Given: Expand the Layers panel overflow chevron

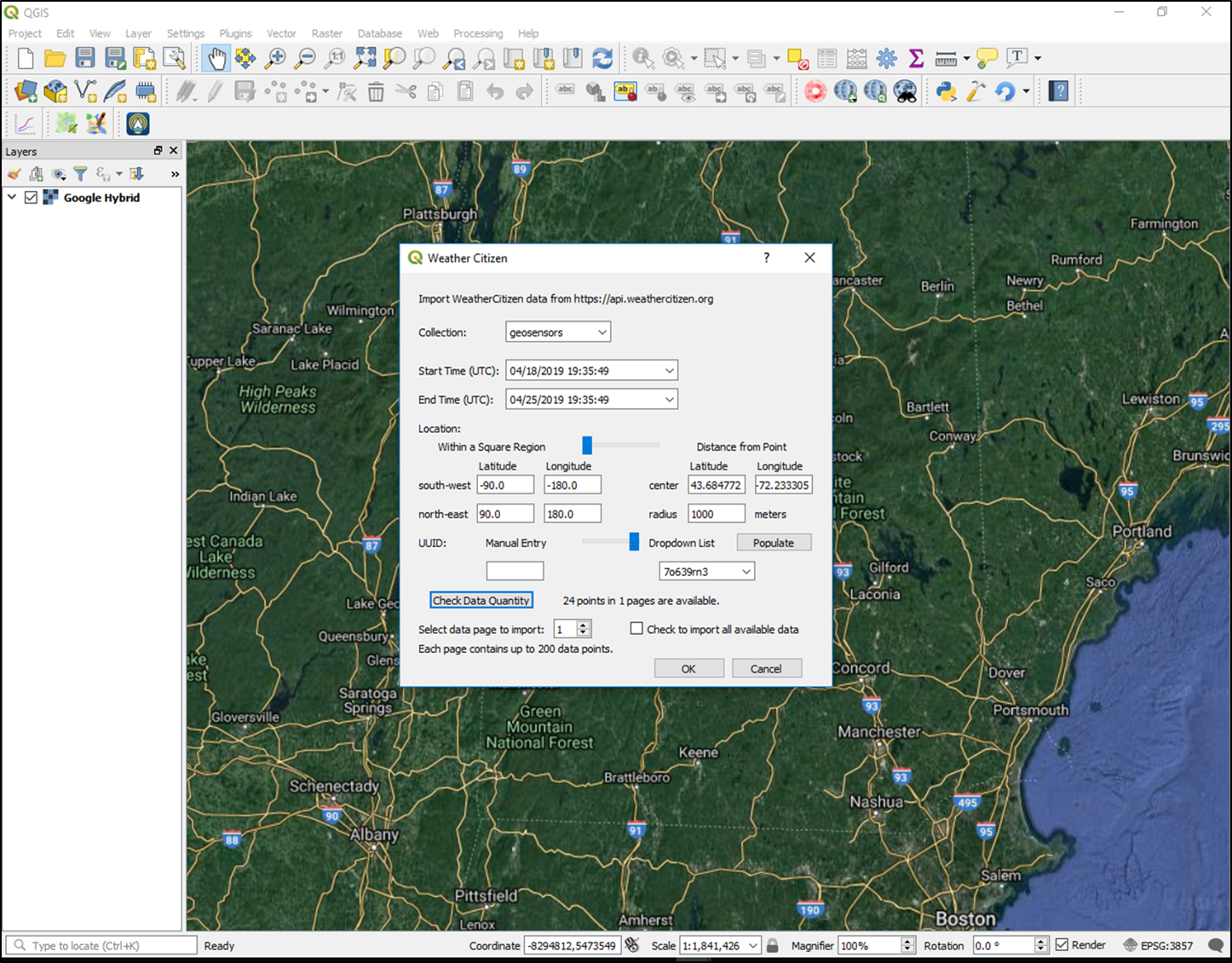Looking at the screenshot, I should [175, 174].
